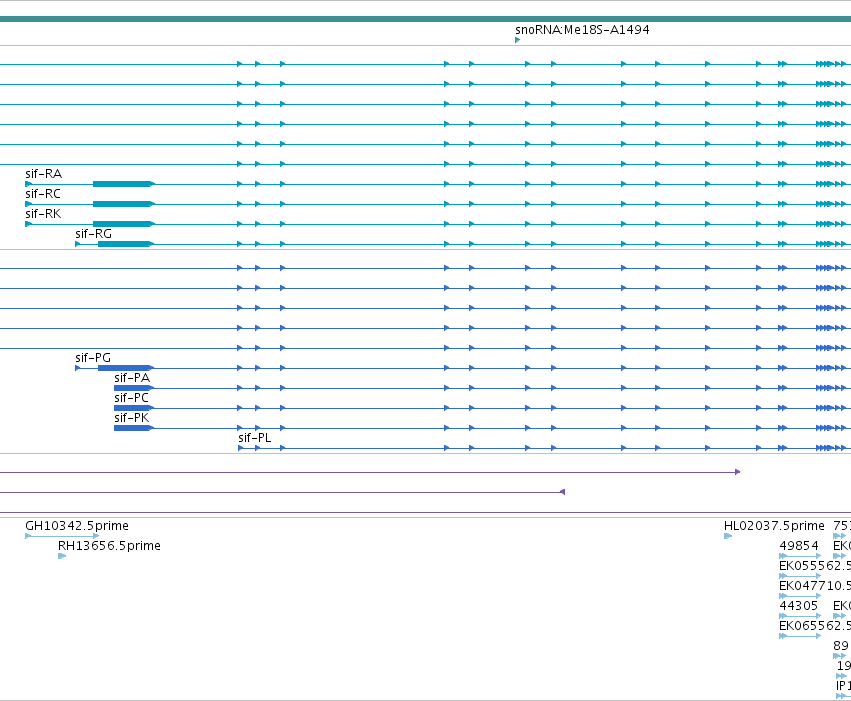
Task: Open the RH13656.5prime EST label
Action: pyautogui.click(x=109, y=546)
